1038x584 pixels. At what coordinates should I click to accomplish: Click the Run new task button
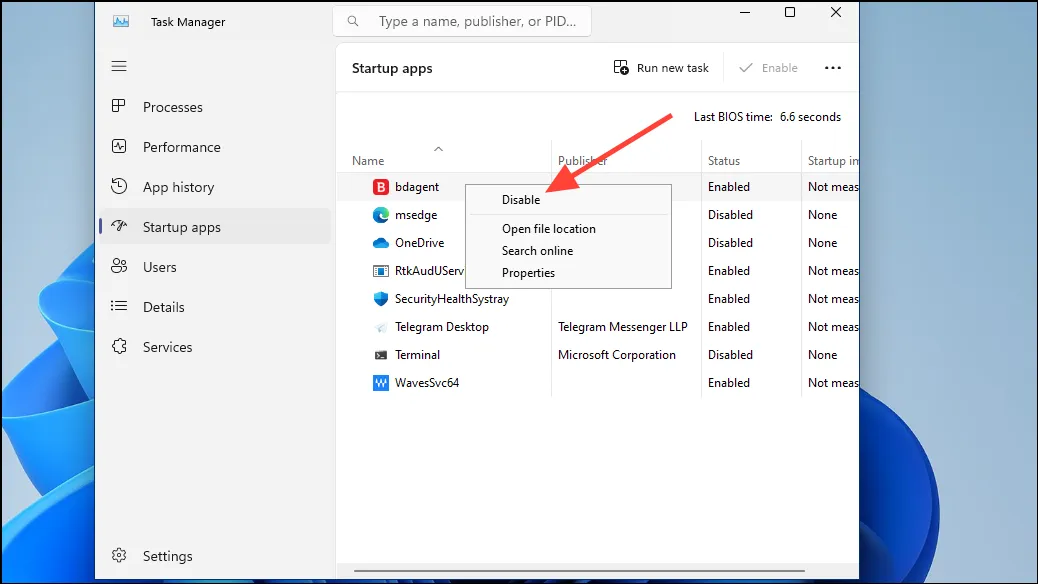[661, 68]
